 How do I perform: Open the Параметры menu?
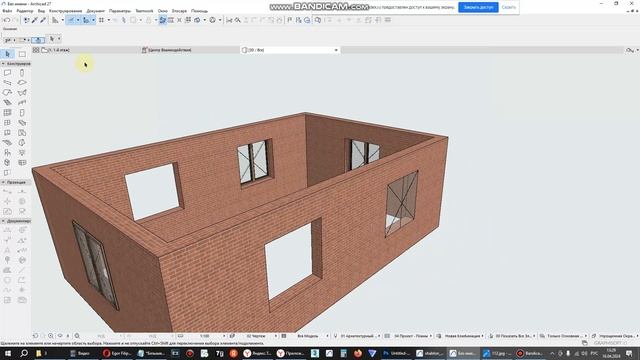point(120,11)
